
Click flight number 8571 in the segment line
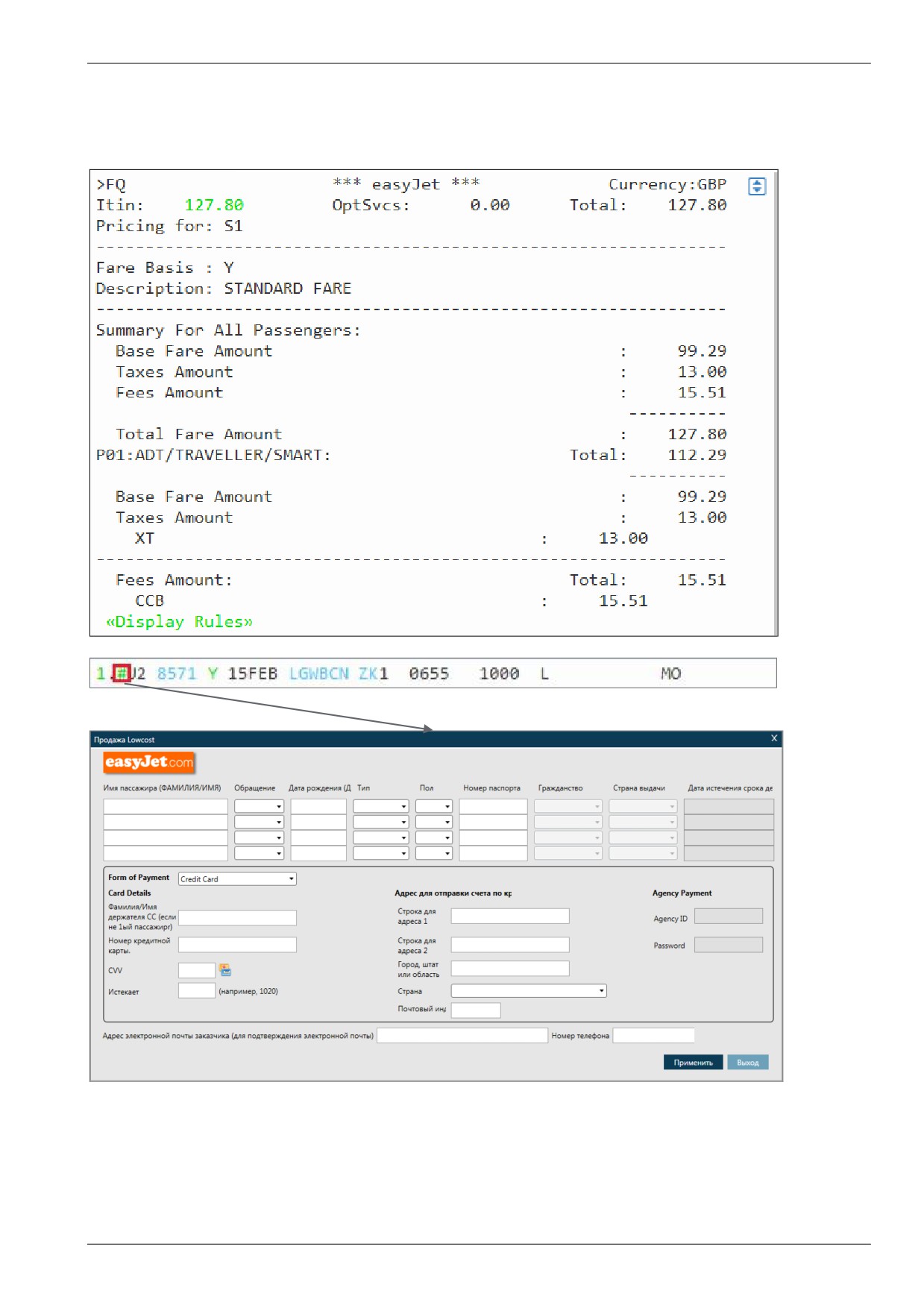point(176,674)
